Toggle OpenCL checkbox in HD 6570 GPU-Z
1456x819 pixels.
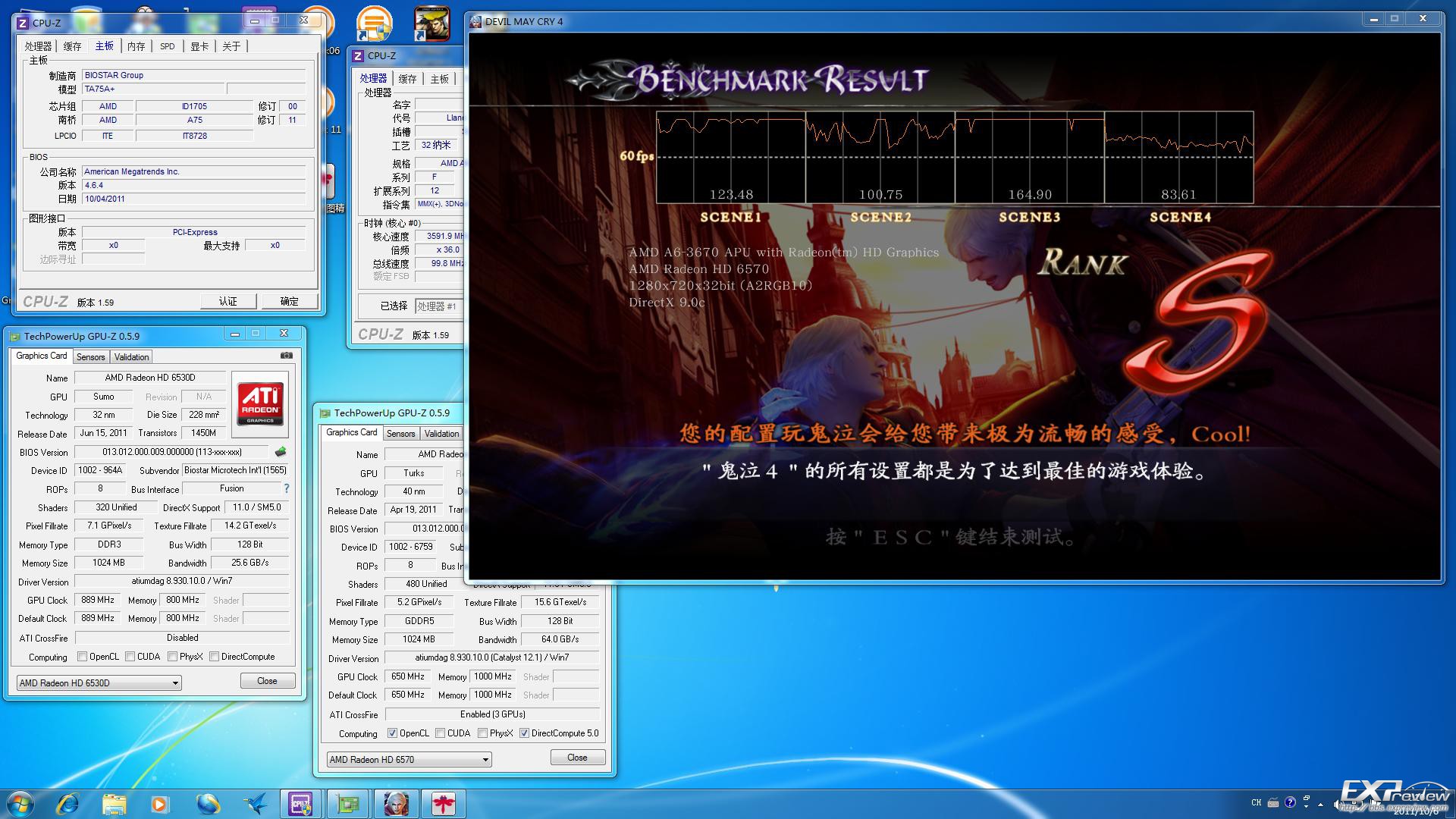(392, 733)
